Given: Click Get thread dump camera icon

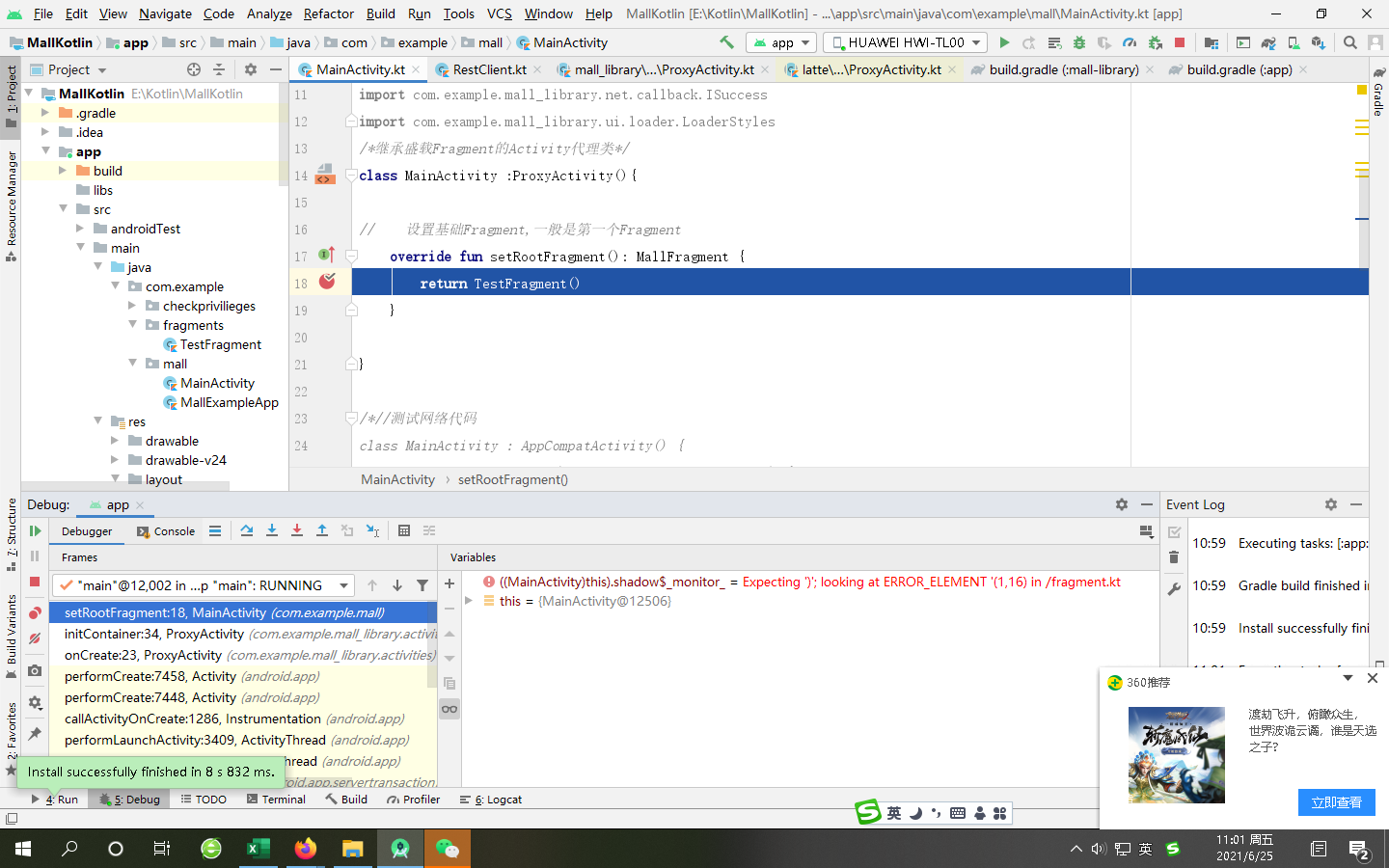Looking at the screenshot, I should (x=35, y=670).
